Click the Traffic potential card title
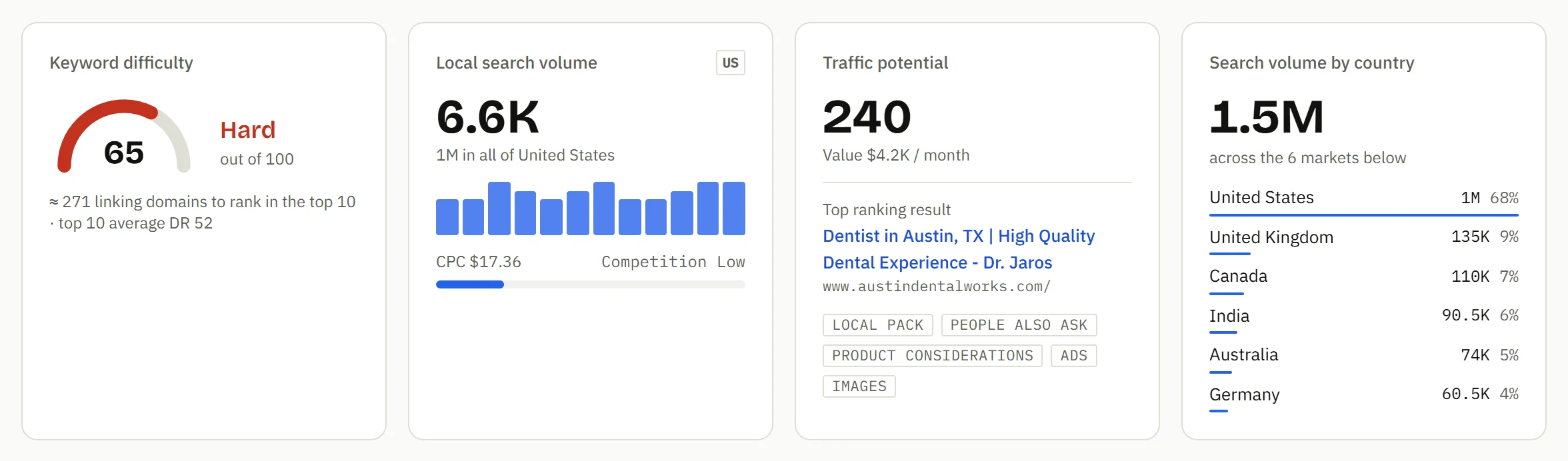 pos(885,63)
